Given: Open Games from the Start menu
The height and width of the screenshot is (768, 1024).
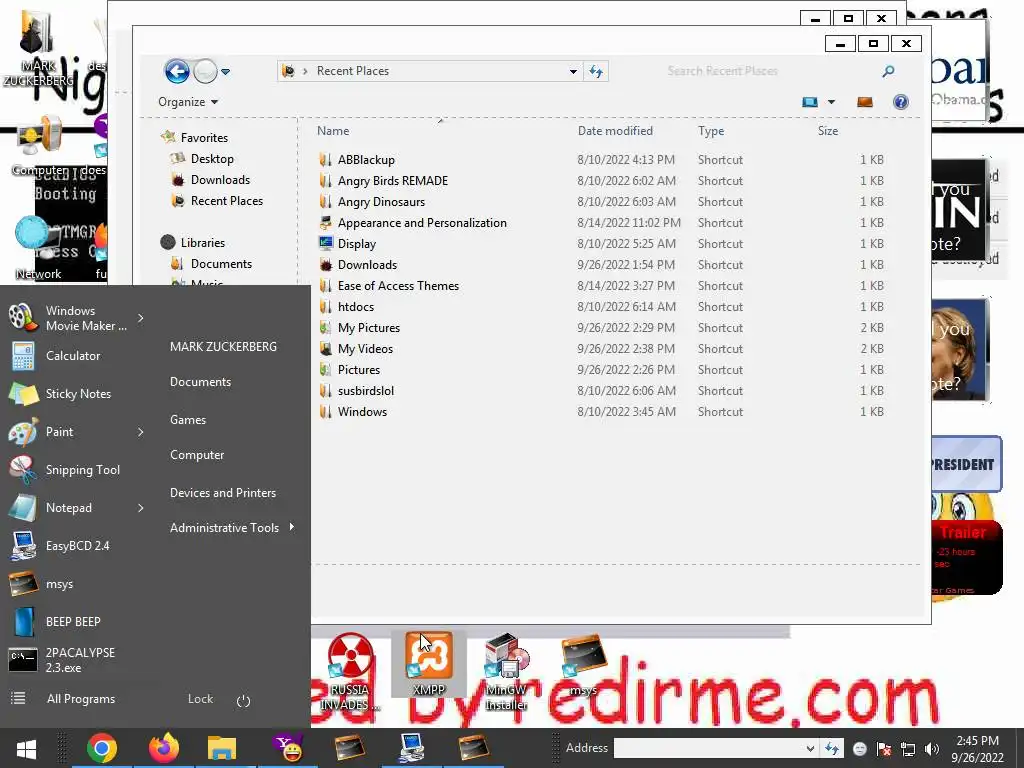Looking at the screenshot, I should pyautogui.click(x=188, y=420).
